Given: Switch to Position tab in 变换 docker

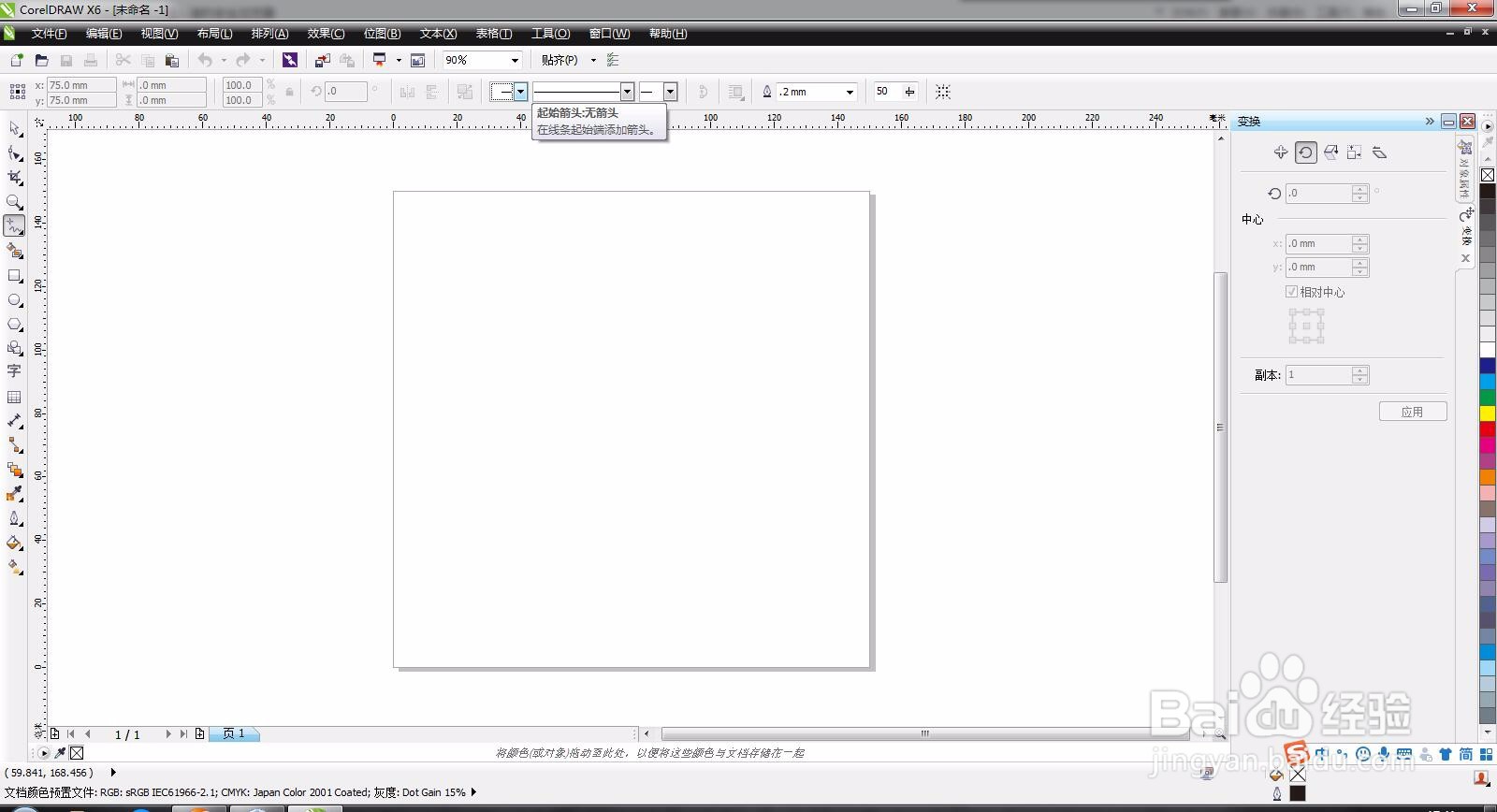Looking at the screenshot, I should (x=1281, y=152).
